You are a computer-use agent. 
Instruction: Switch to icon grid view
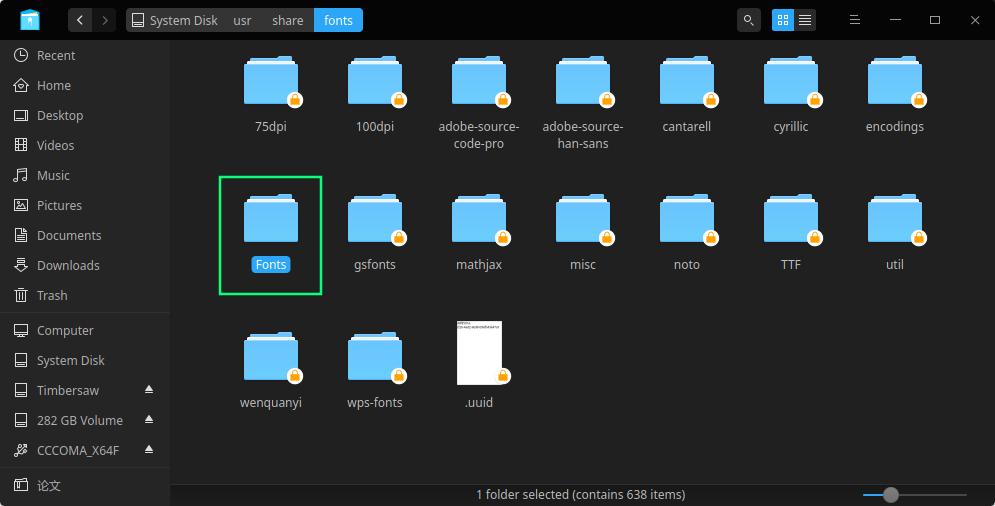(x=783, y=20)
